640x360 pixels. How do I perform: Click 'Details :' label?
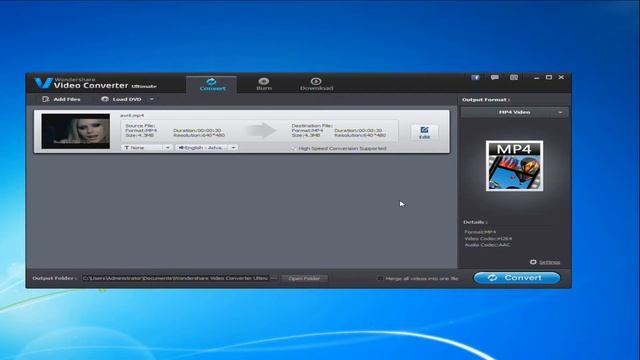[x=475, y=222]
